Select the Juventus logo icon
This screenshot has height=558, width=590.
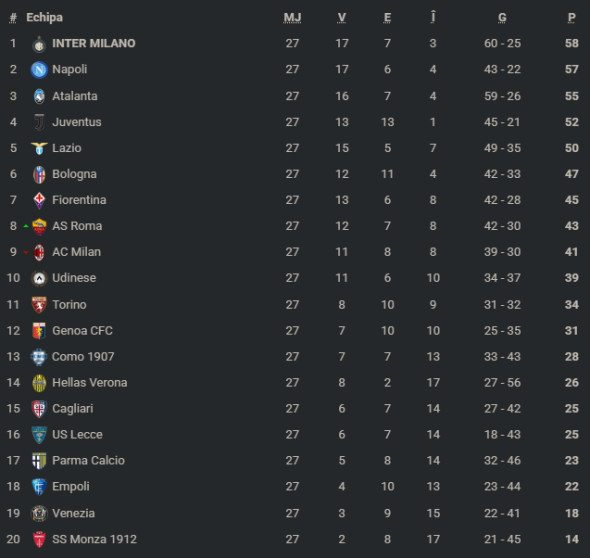coord(39,122)
